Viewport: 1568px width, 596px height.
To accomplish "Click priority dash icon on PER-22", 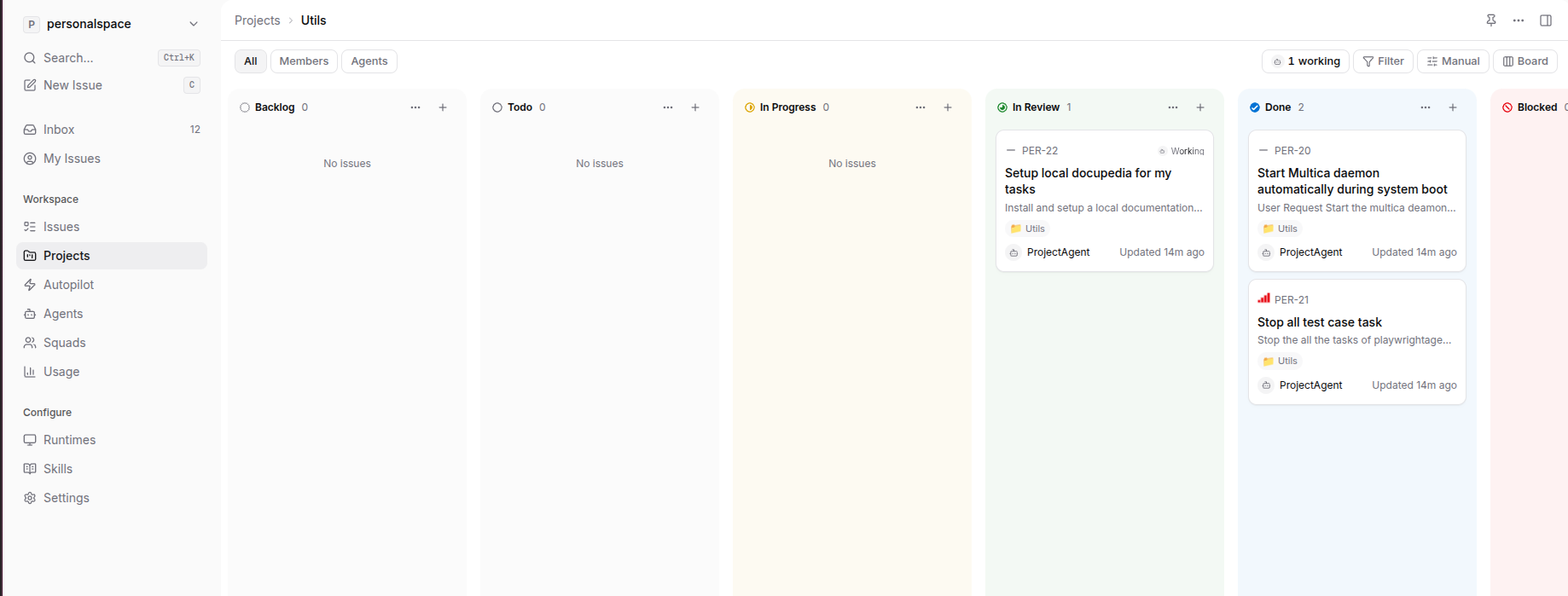I will [x=1011, y=150].
